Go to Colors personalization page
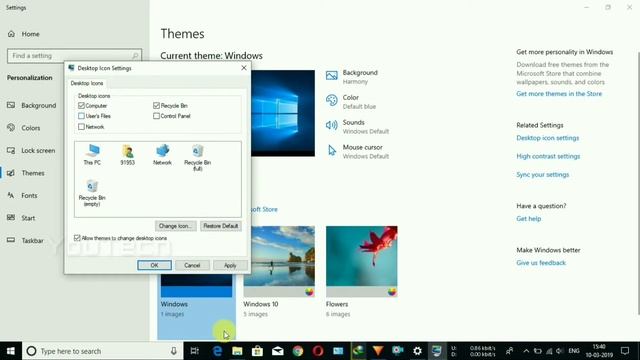This screenshot has width=640, height=360. 24,128
